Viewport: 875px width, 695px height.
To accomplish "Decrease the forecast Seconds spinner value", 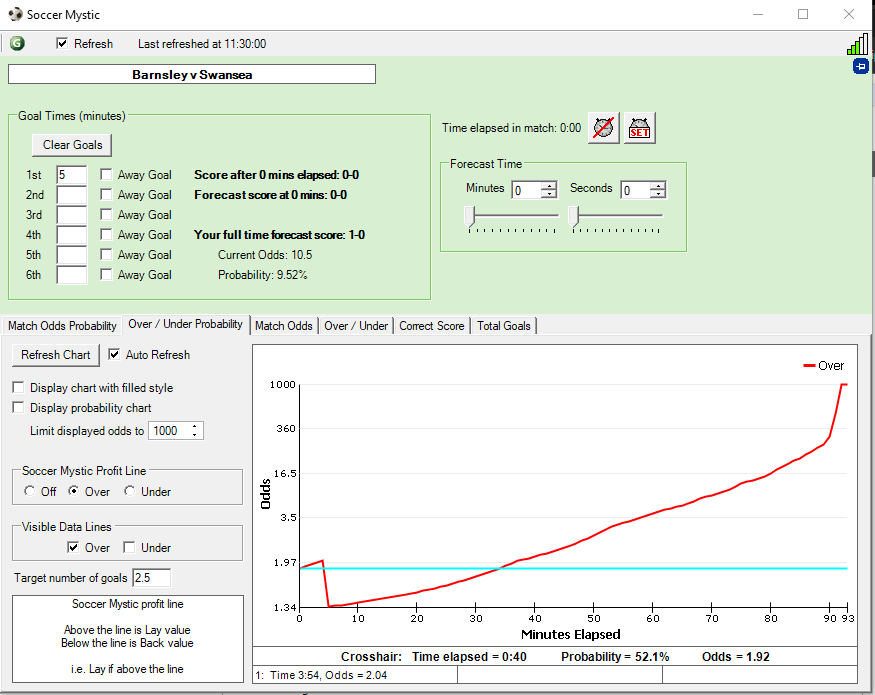I will click(x=657, y=194).
